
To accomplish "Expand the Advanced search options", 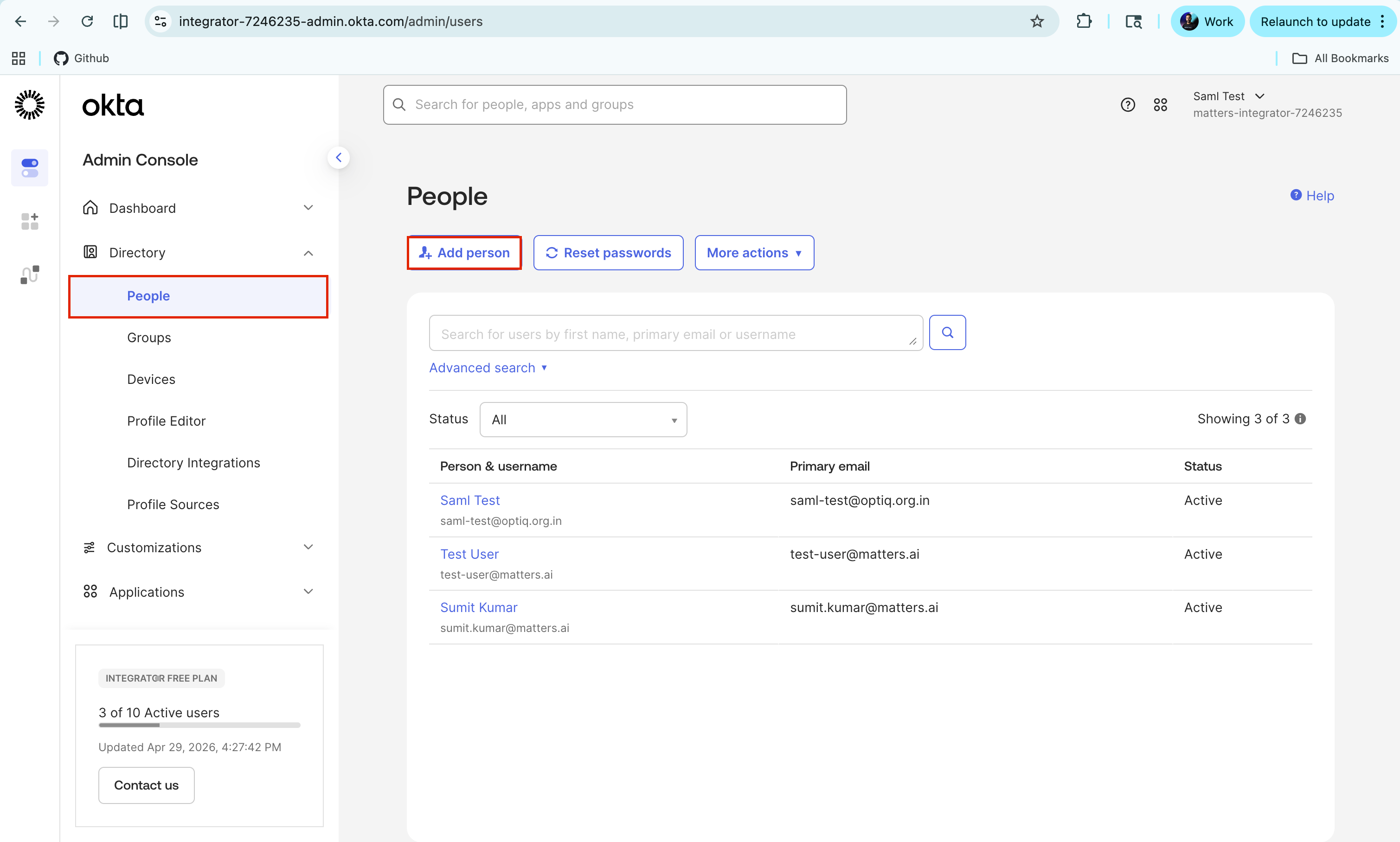I will (488, 368).
